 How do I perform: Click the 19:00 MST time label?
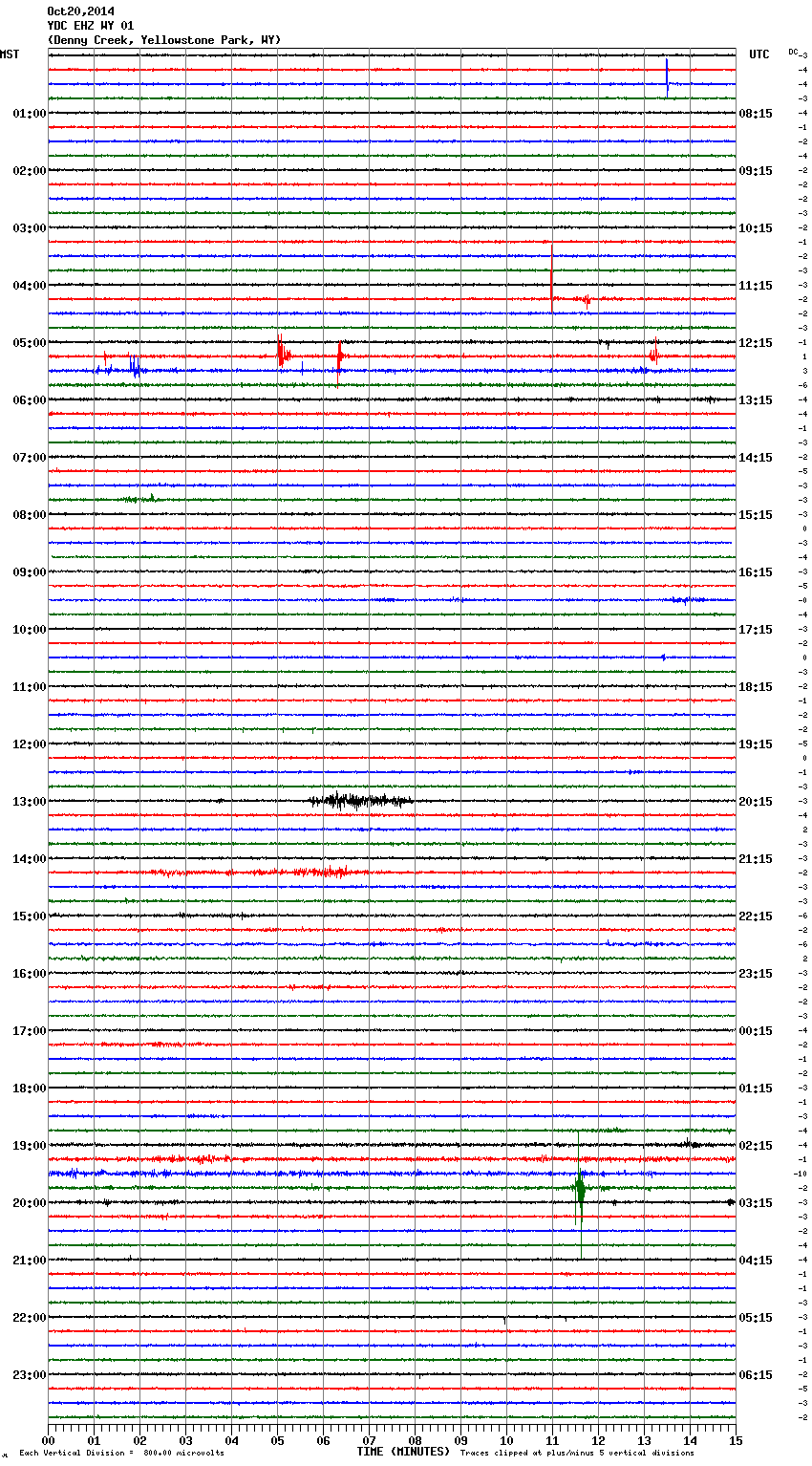[29, 1146]
